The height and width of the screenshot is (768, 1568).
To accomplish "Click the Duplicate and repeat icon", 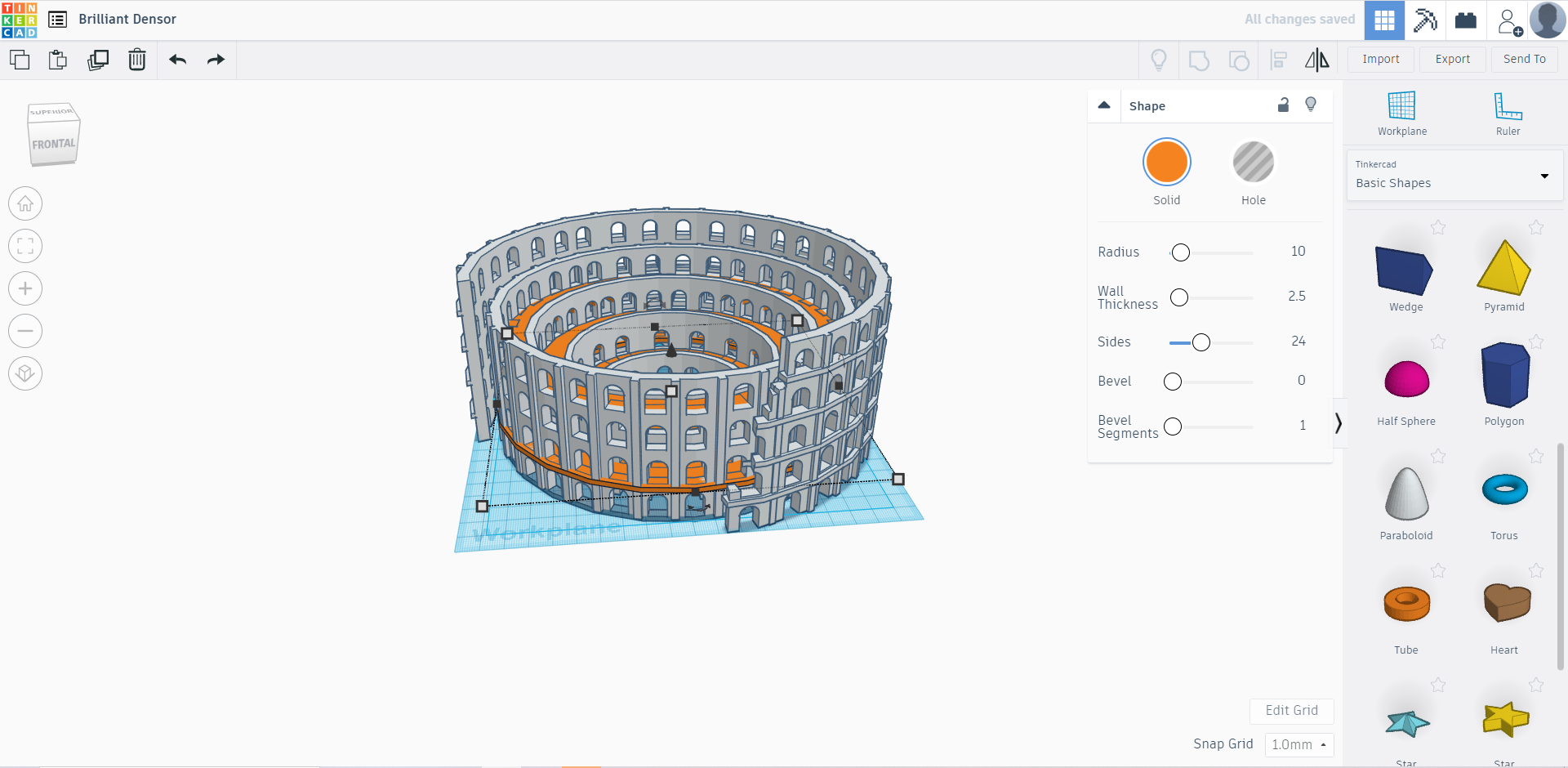I will pyautogui.click(x=98, y=60).
